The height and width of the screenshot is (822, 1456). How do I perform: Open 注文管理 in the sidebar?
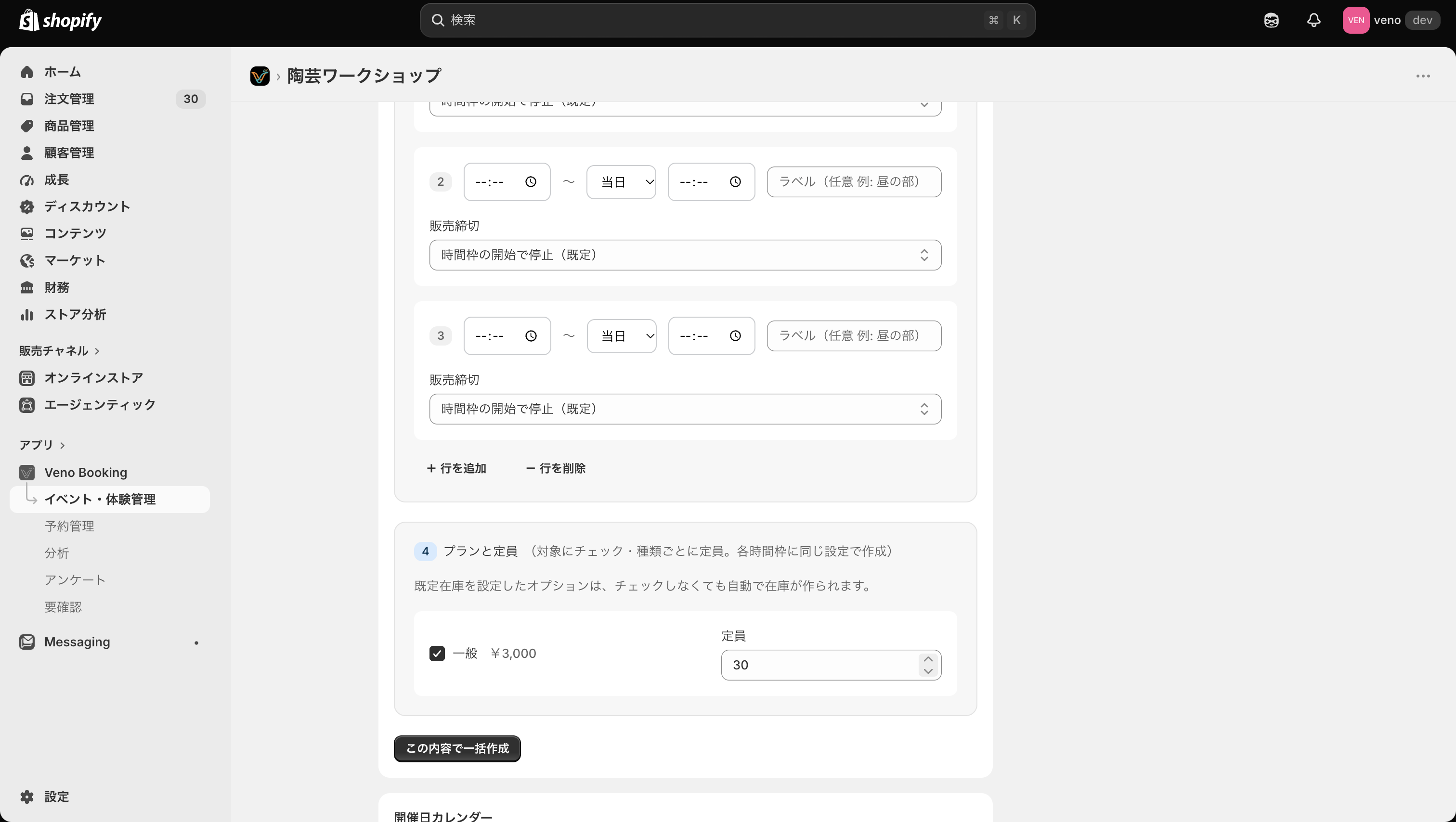click(110, 99)
